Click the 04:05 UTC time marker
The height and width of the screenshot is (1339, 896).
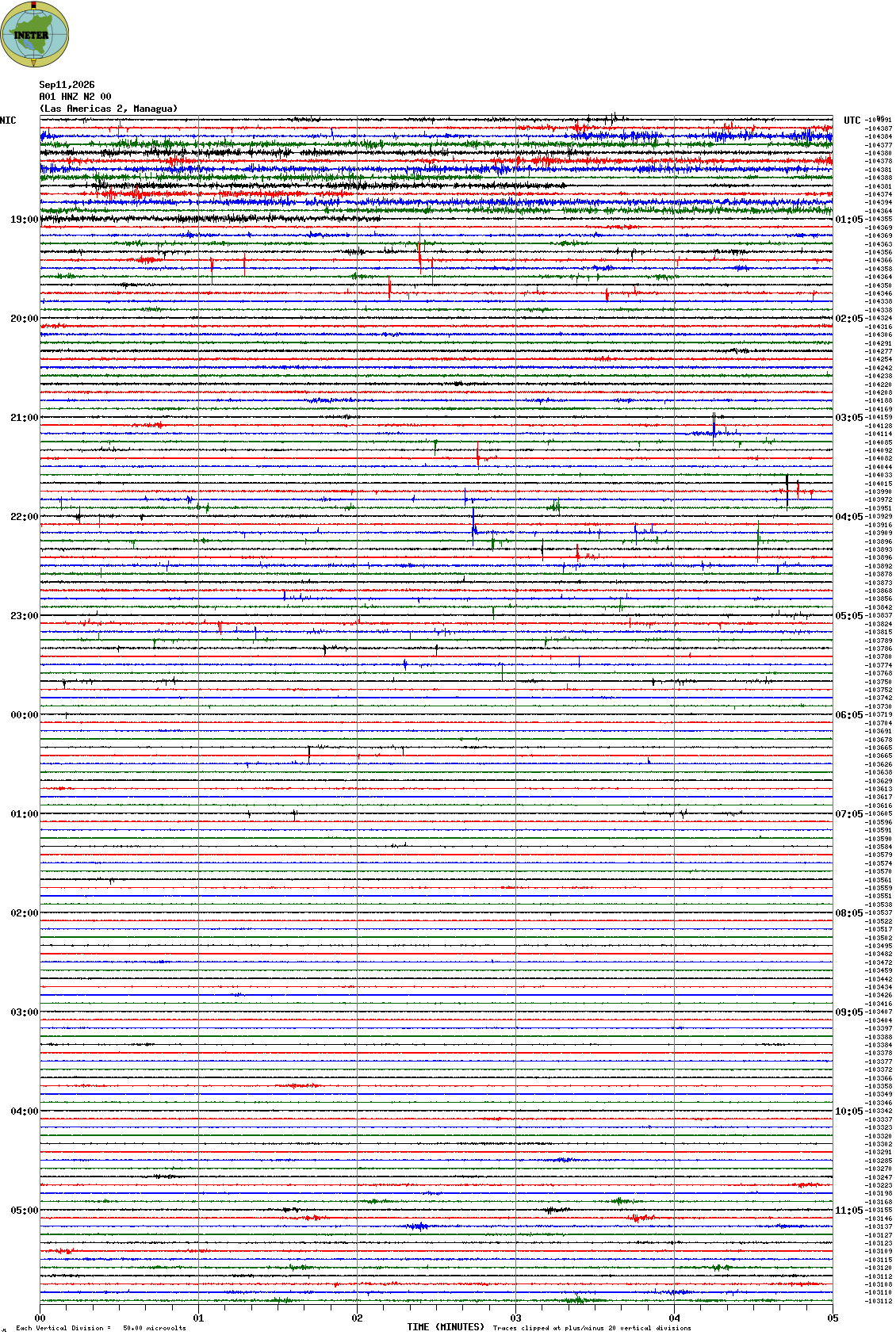point(849,517)
